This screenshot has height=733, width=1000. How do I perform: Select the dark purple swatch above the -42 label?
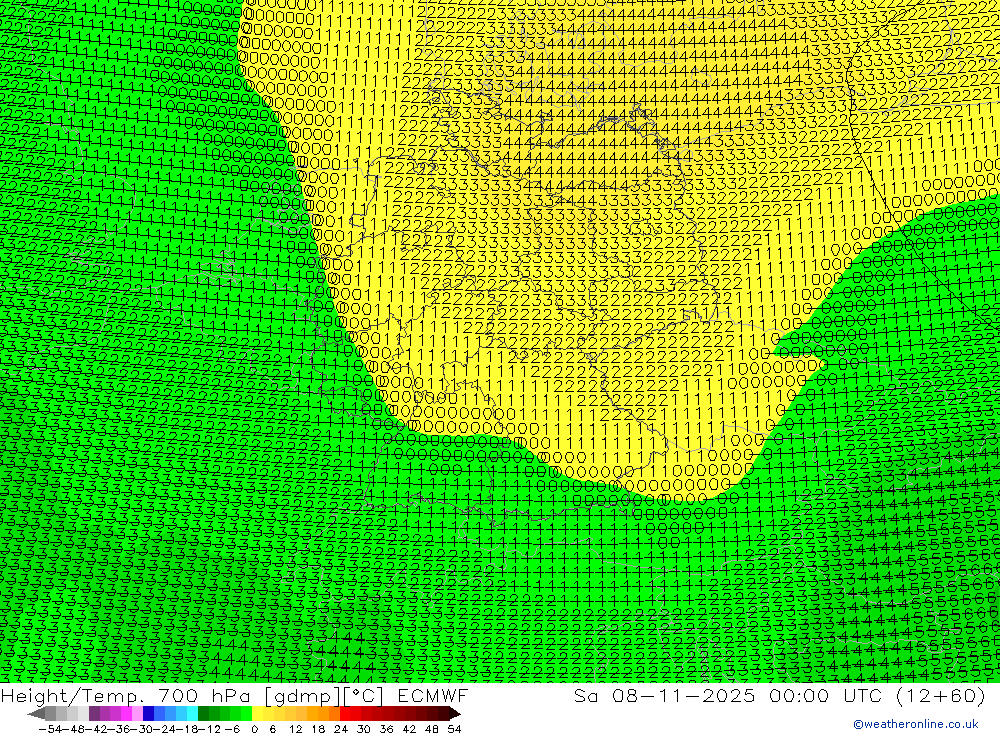94,713
